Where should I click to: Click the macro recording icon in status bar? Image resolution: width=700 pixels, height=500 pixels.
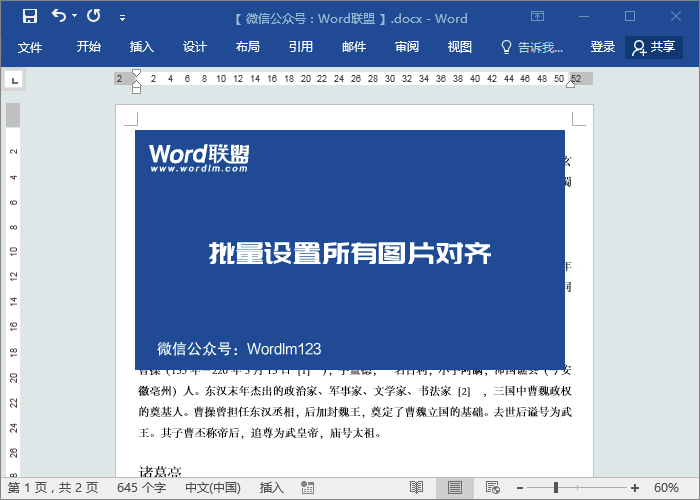click(307, 488)
